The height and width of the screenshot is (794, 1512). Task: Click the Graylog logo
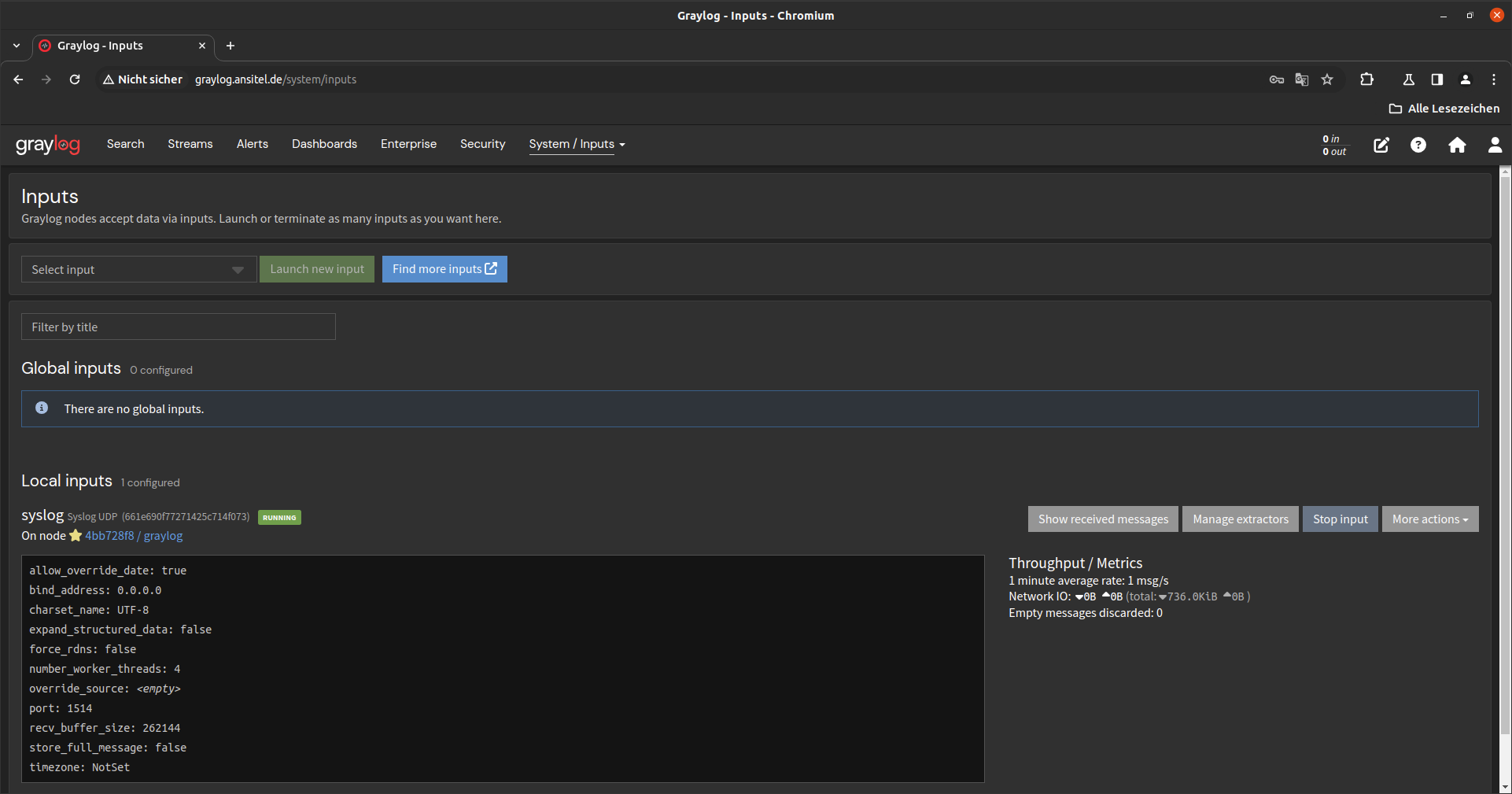tap(49, 145)
